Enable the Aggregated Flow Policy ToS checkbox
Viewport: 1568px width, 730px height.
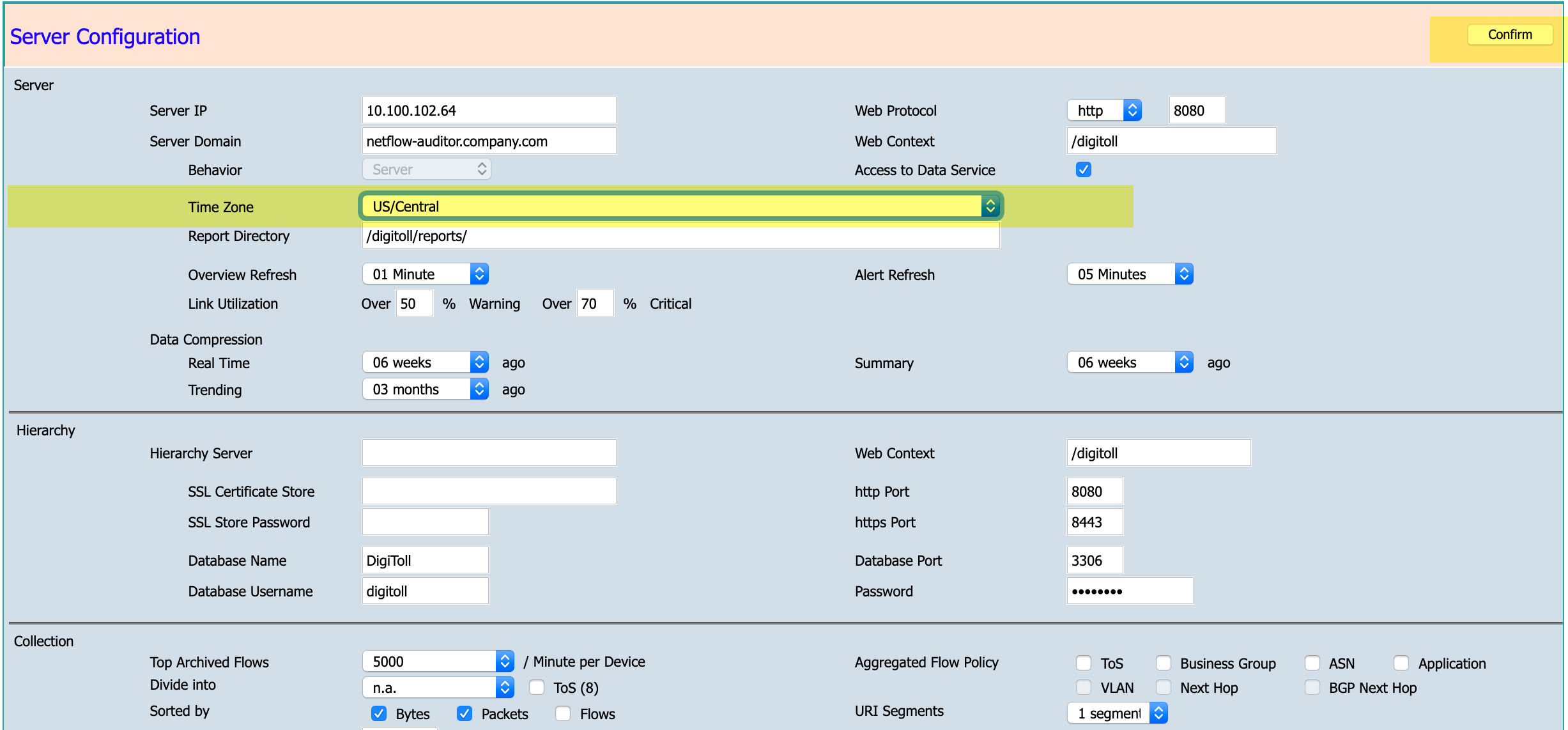pyautogui.click(x=1084, y=663)
